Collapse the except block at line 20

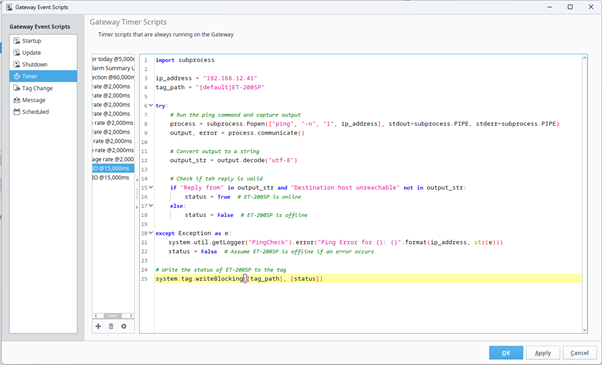(x=151, y=233)
